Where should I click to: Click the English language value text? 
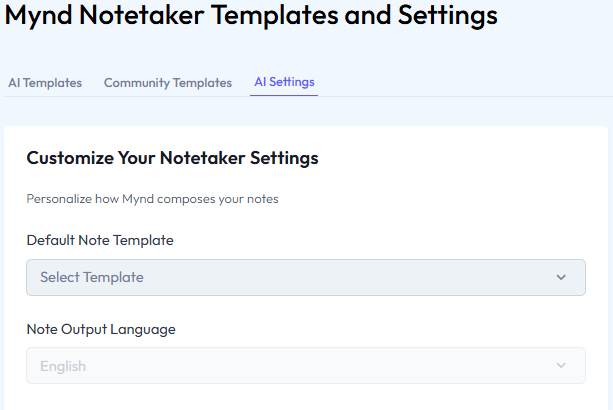click(x=63, y=366)
